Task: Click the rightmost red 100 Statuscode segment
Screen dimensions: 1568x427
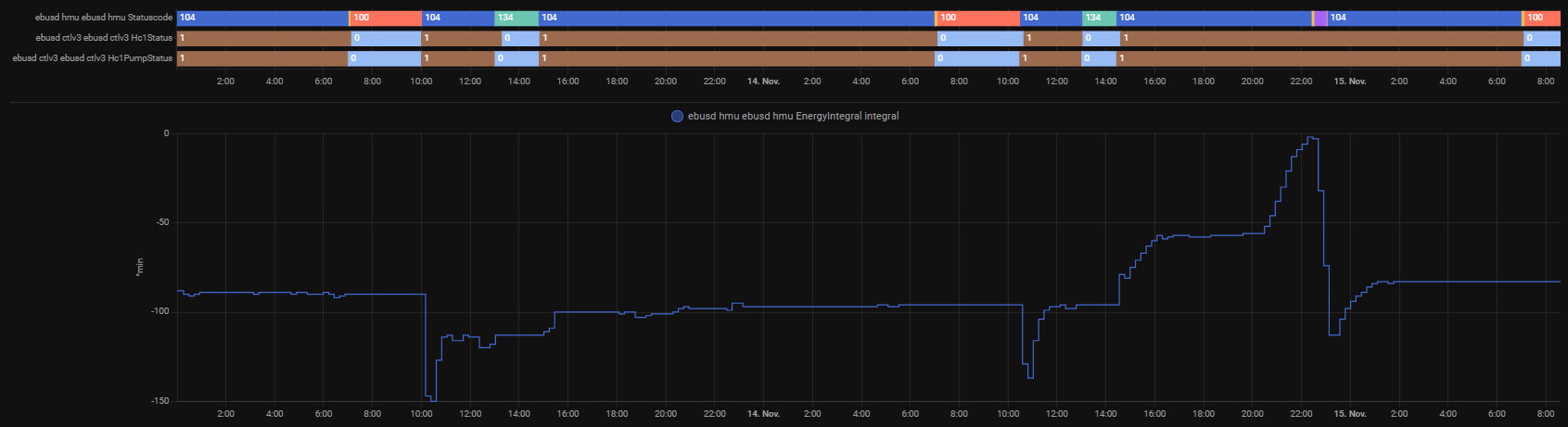Action: pyautogui.click(x=1541, y=18)
